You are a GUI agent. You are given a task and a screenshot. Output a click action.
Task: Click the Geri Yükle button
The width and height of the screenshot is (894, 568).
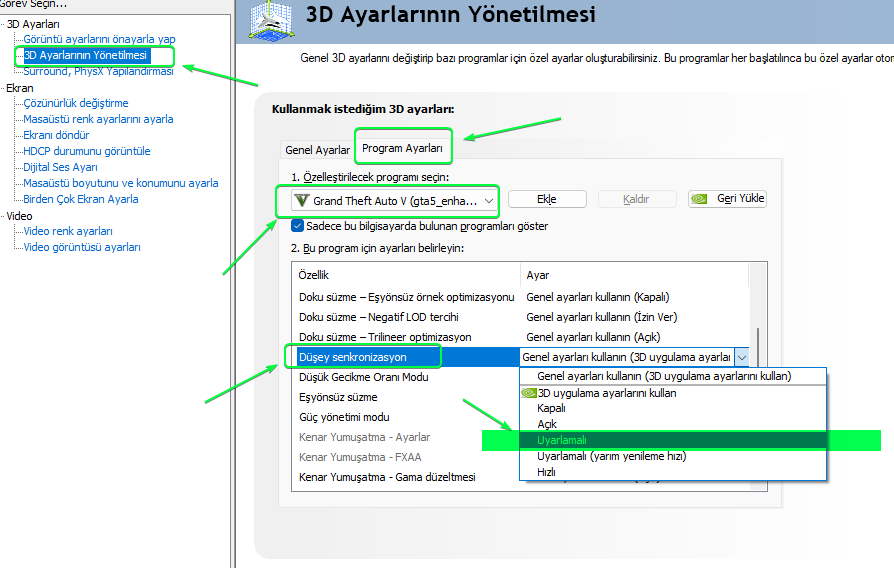[727, 198]
